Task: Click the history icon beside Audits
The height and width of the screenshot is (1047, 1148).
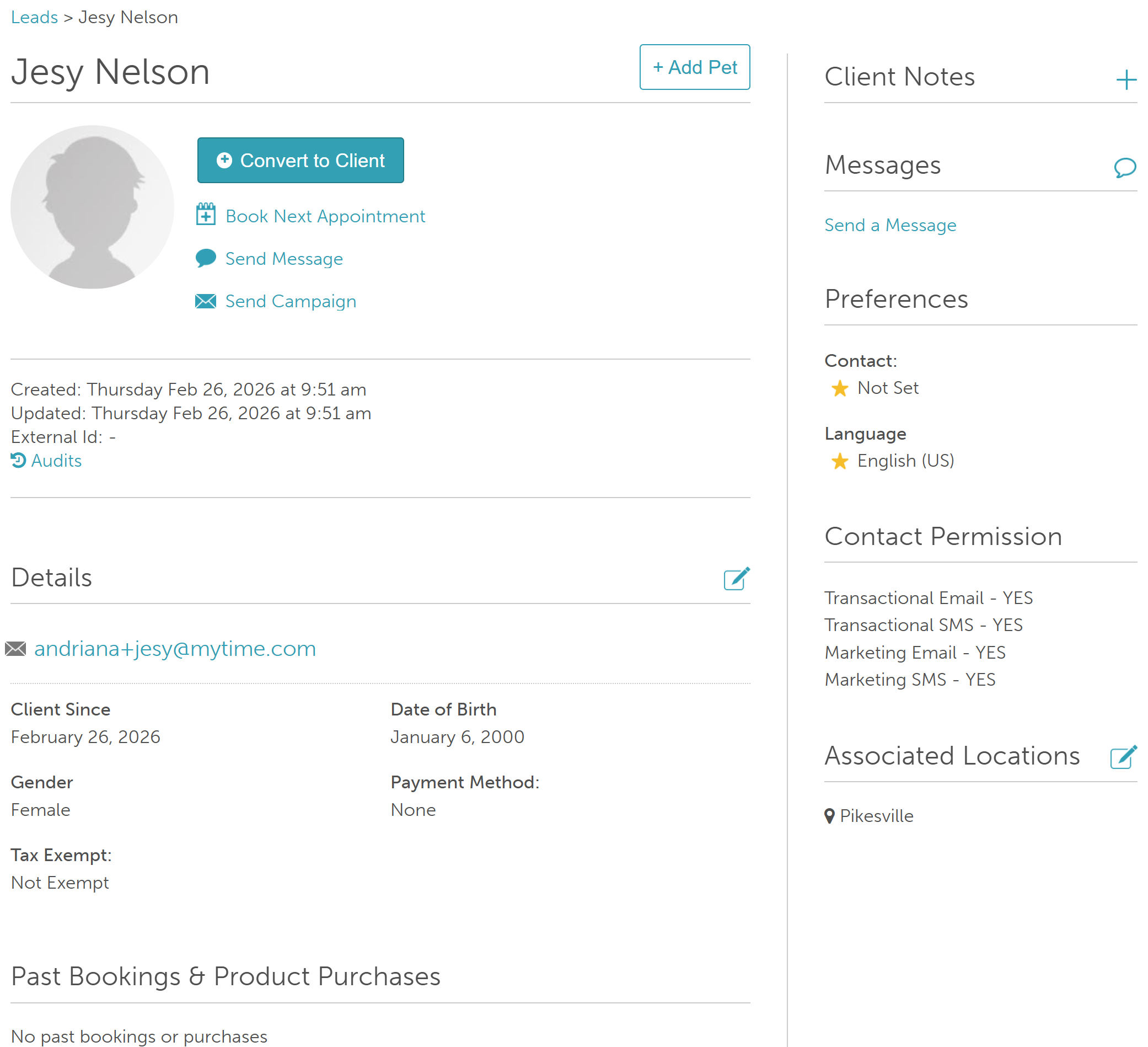Action: point(18,460)
